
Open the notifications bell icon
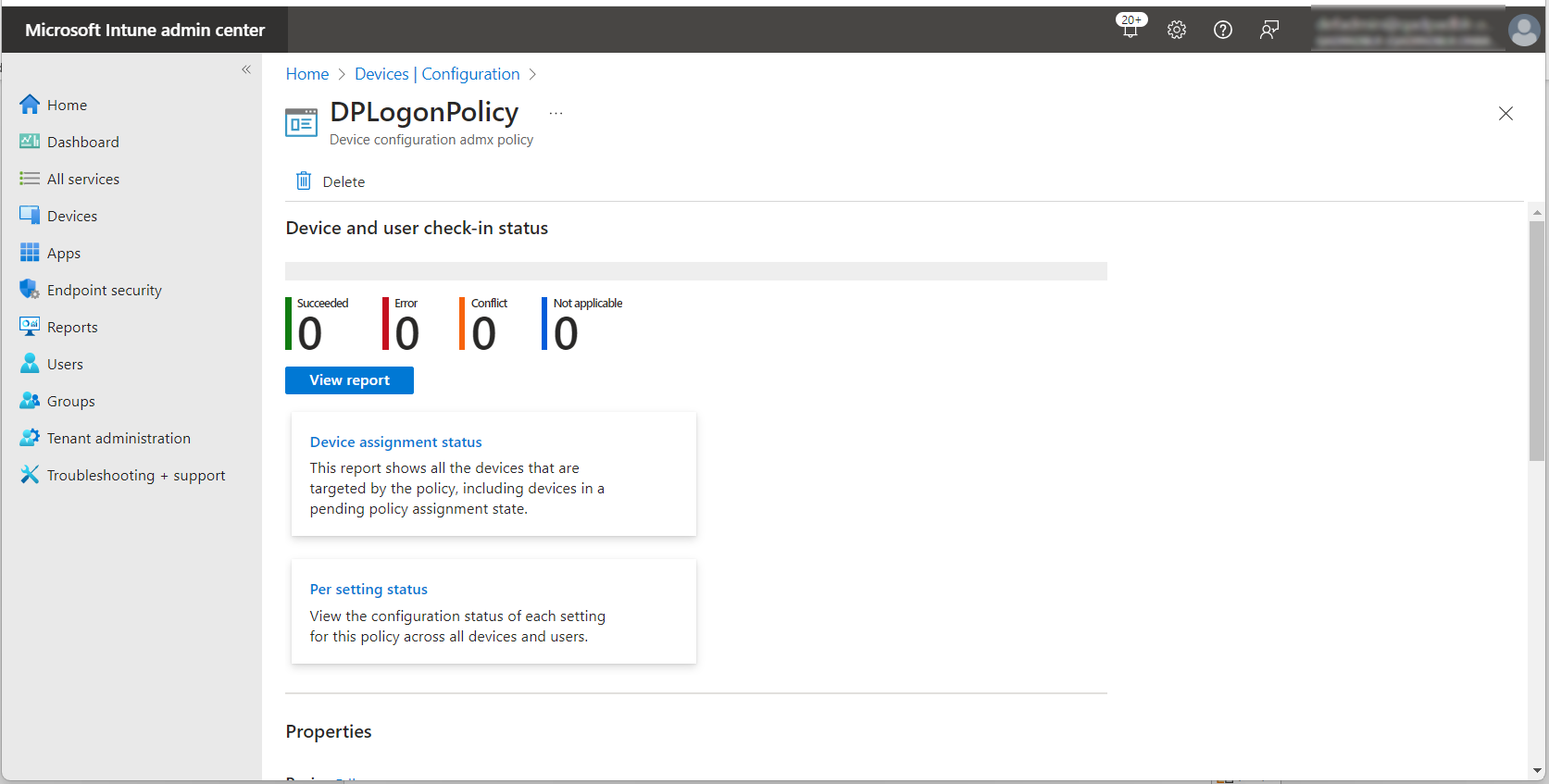coord(1130,30)
